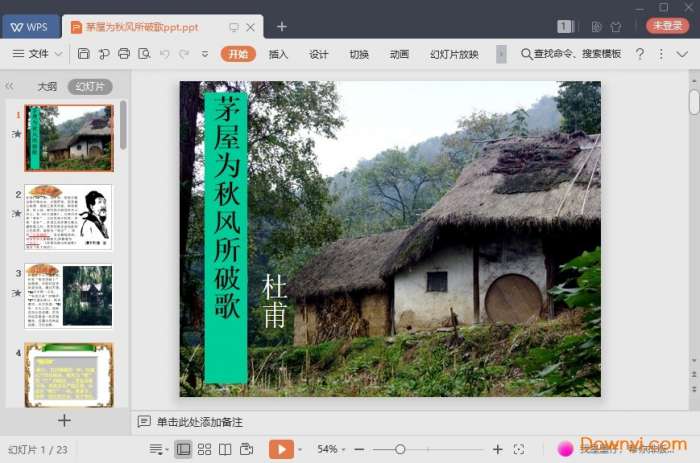Open print preview from the toolbar

tap(144, 54)
